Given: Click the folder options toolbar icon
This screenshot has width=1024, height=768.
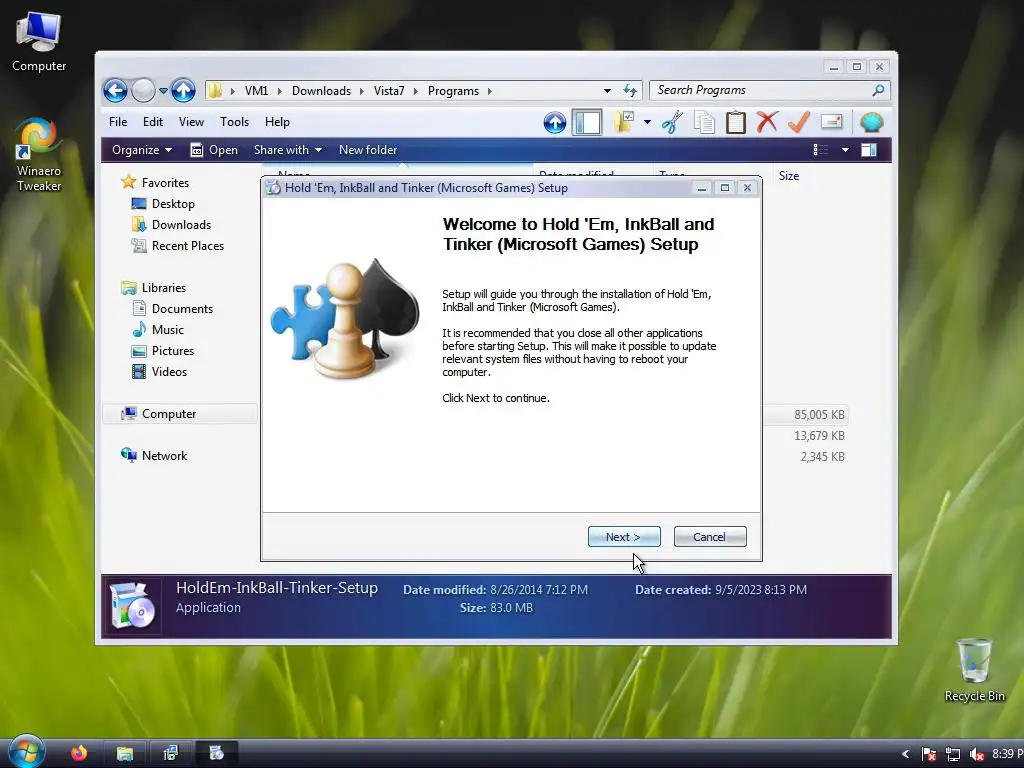Looking at the screenshot, I should tap(624, 122).
